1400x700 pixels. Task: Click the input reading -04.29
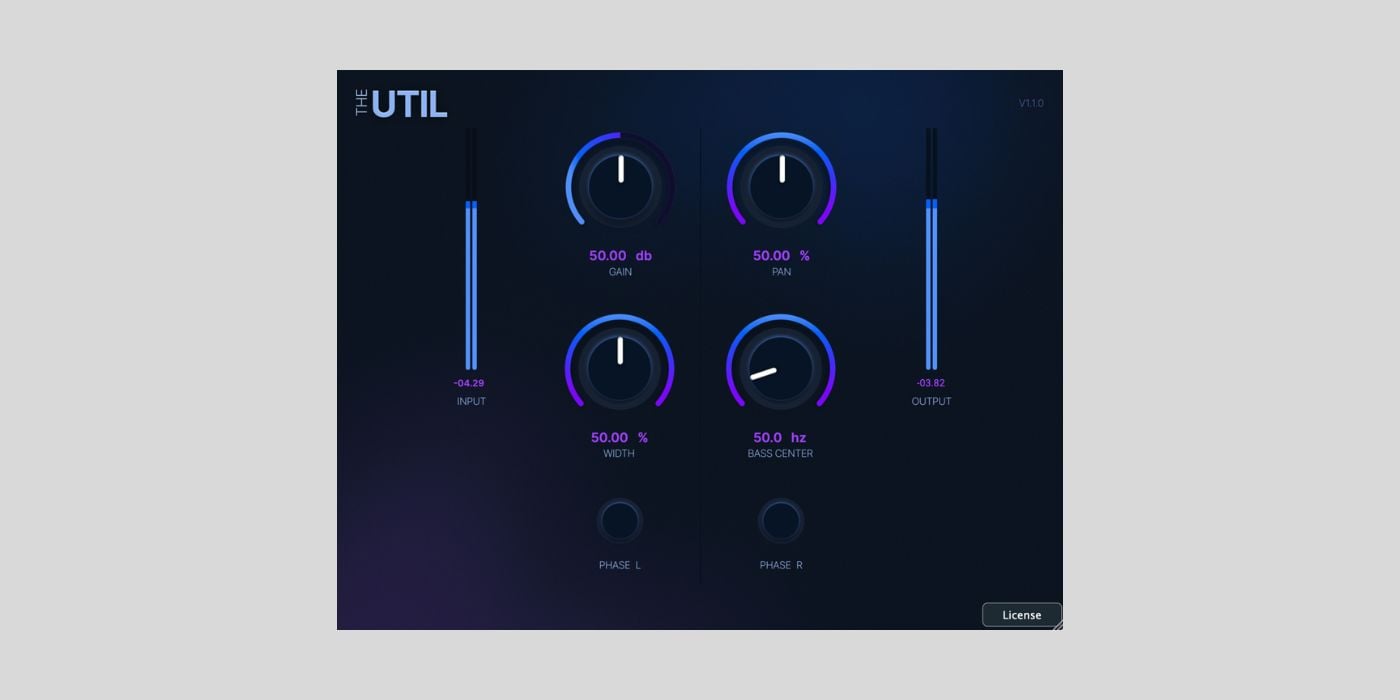click(x=469, y=383)
